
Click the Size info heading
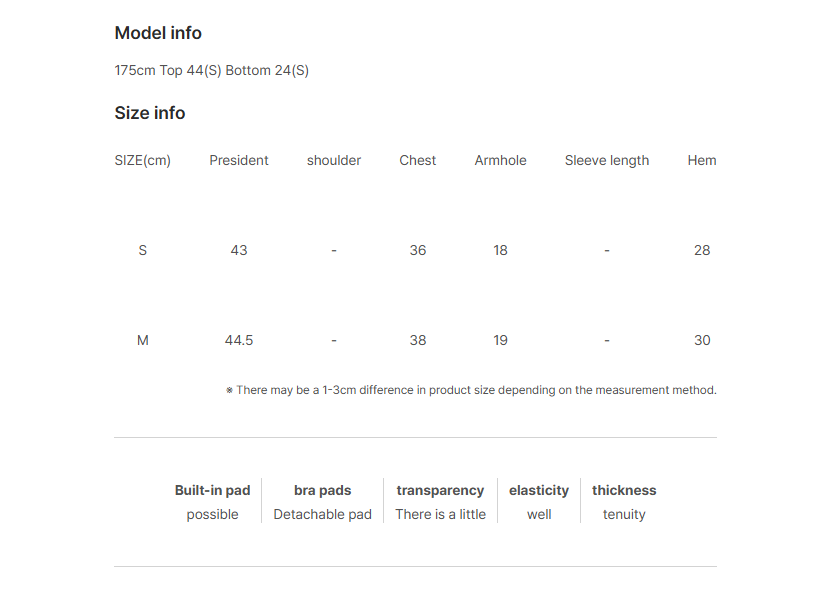[150, 113]
